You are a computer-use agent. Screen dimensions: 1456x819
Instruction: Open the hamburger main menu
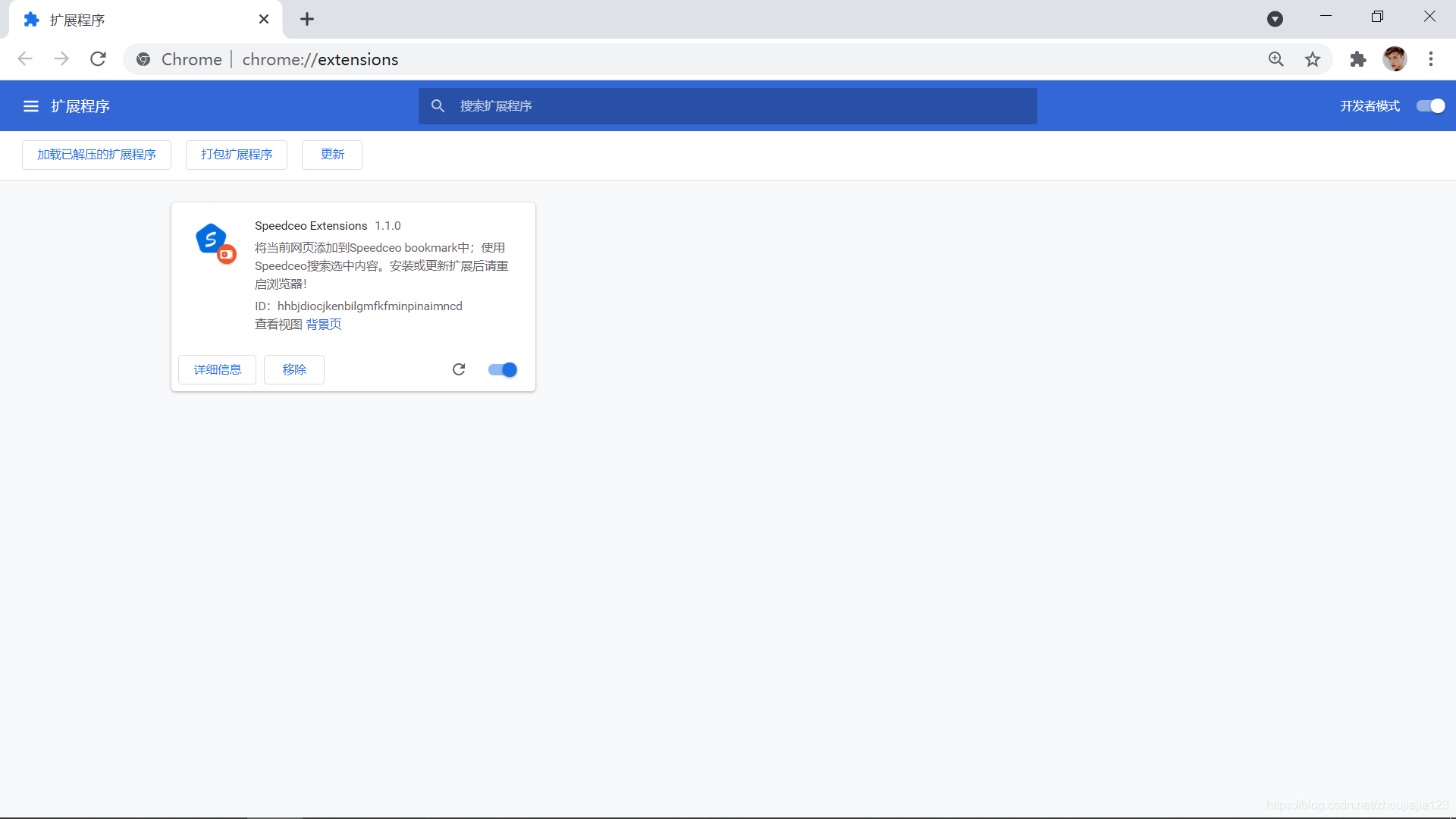click(x=31, y=106)
